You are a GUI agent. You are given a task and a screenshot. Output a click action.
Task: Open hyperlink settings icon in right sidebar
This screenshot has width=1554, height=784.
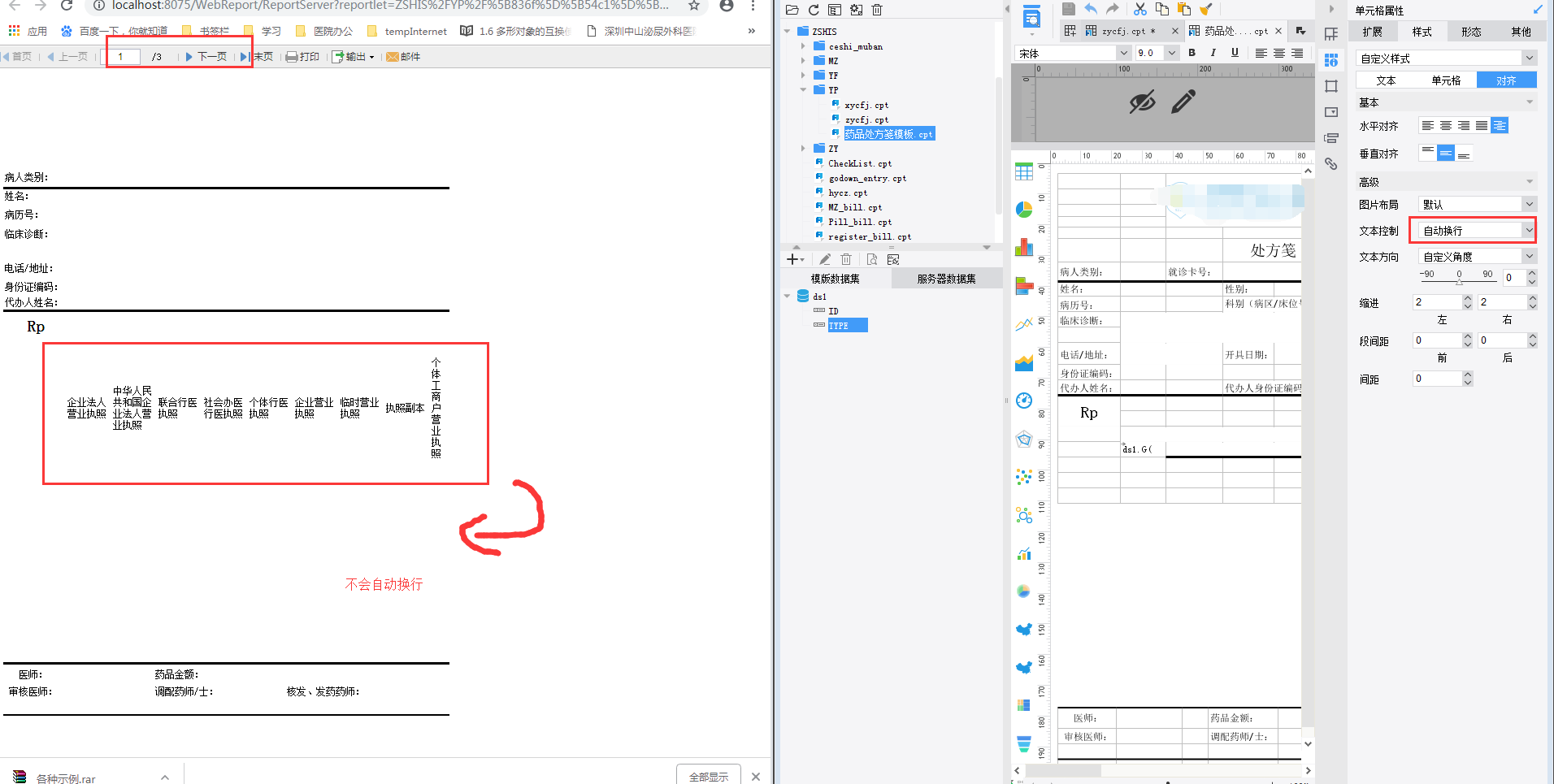coord(1331,163)
